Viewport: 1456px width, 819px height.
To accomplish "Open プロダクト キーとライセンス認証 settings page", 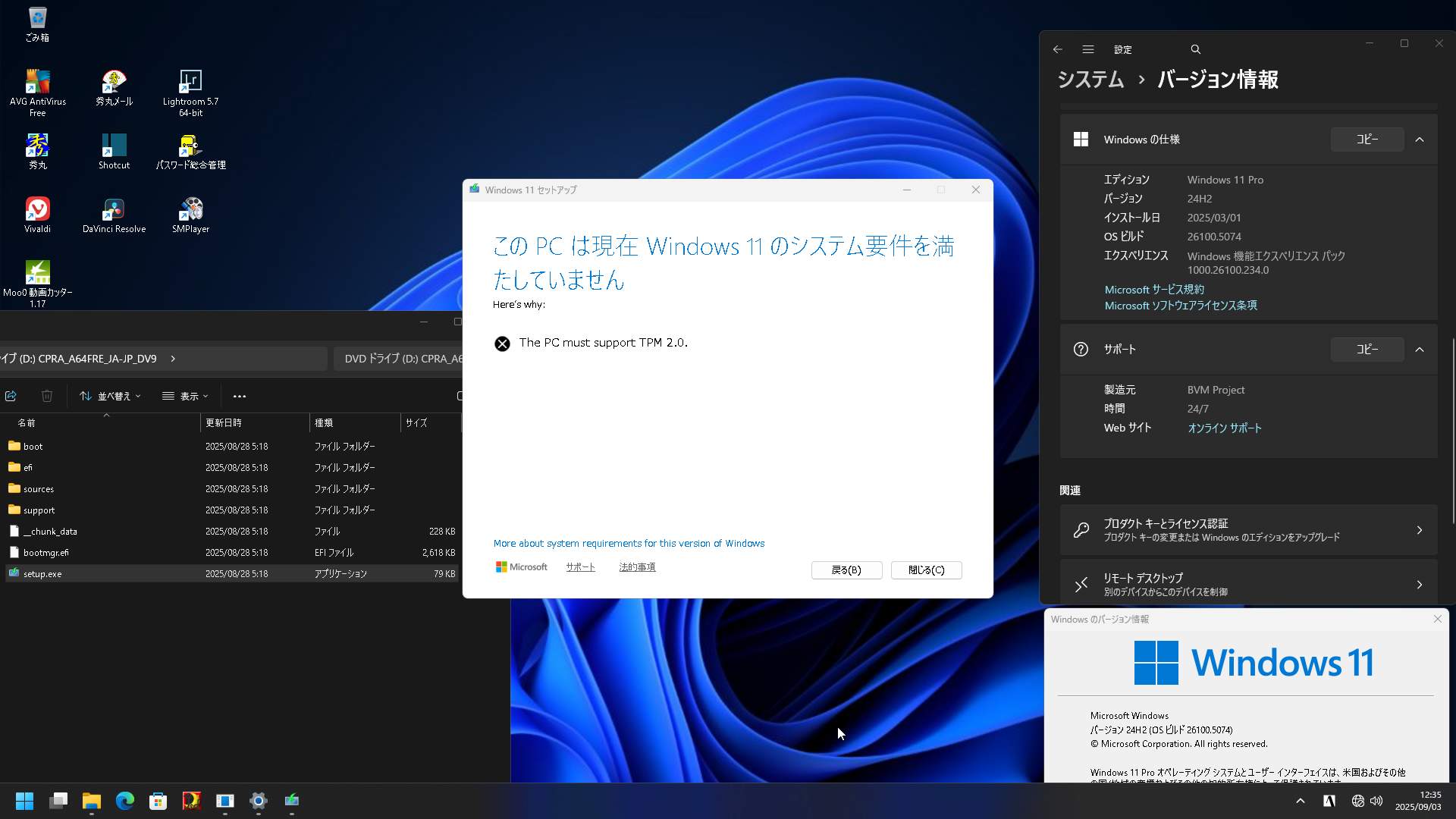I will (1248, 530).
